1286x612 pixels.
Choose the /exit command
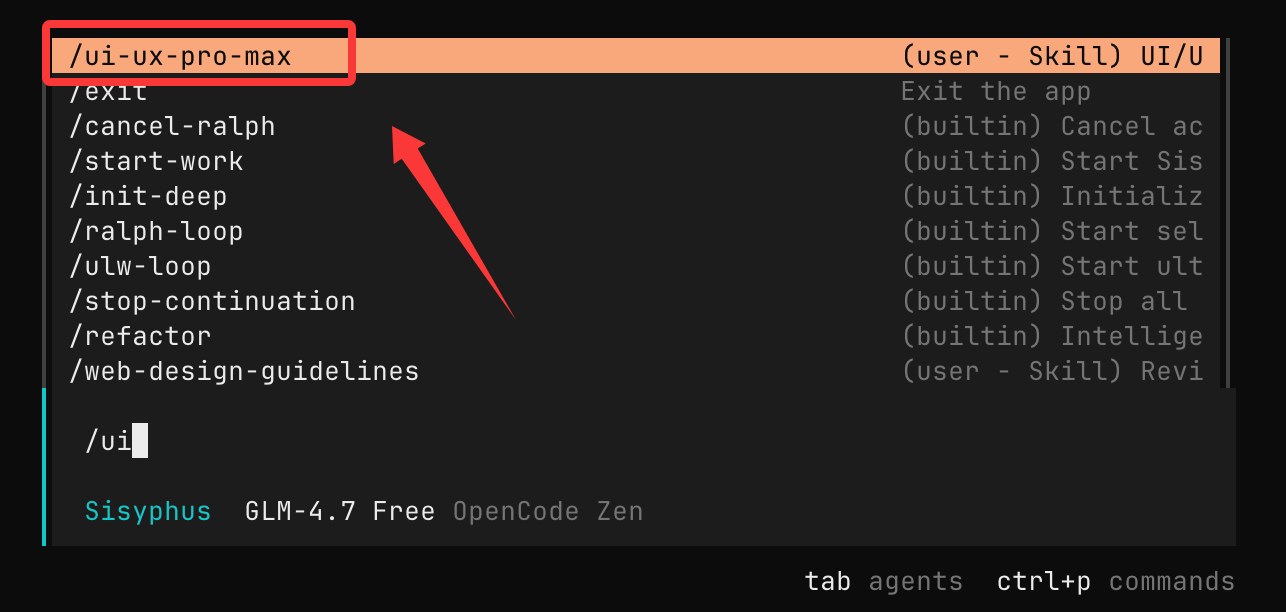coord(108,92)
